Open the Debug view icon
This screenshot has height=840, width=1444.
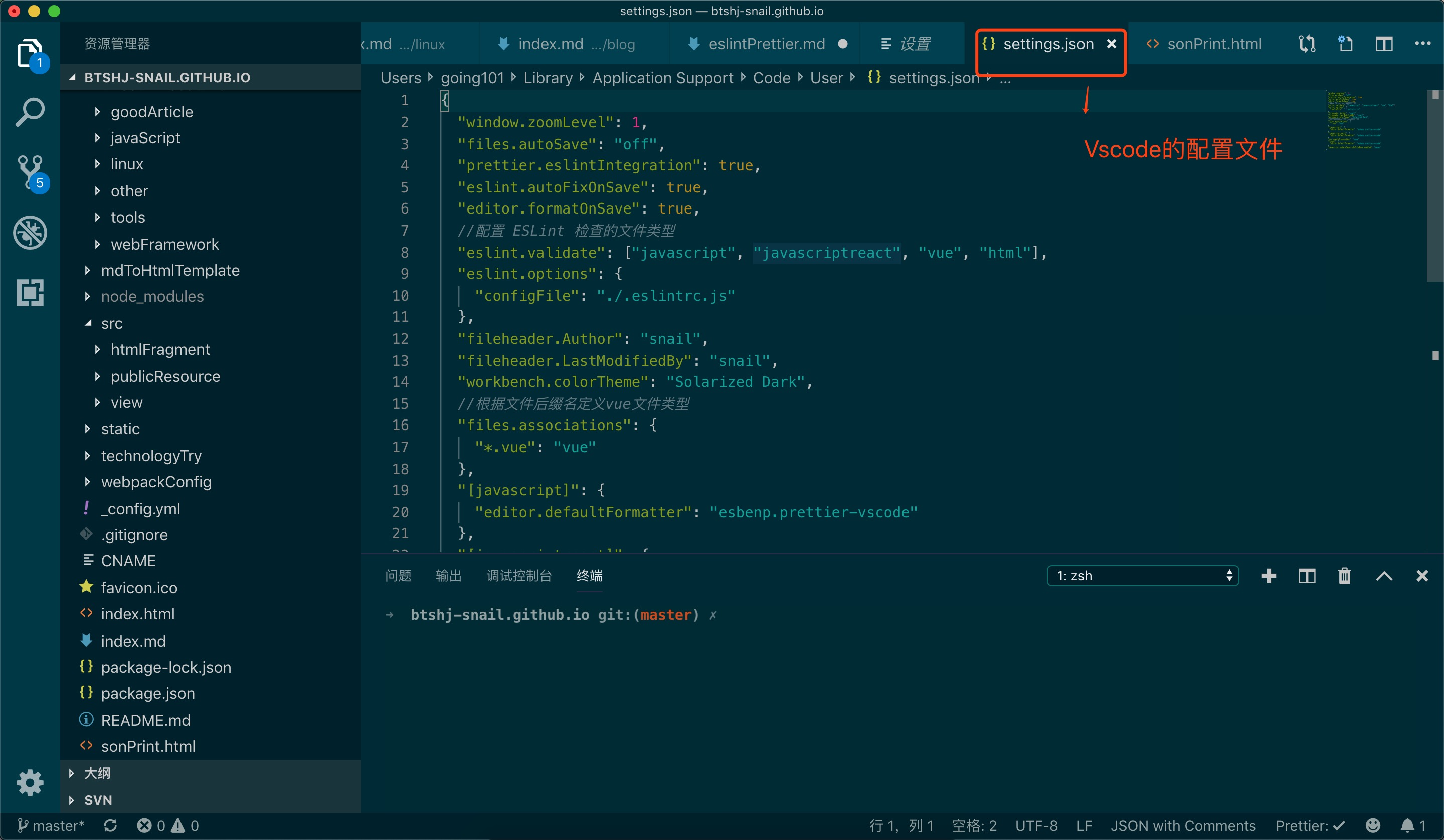pyautogui.click(x=30, y=233)
